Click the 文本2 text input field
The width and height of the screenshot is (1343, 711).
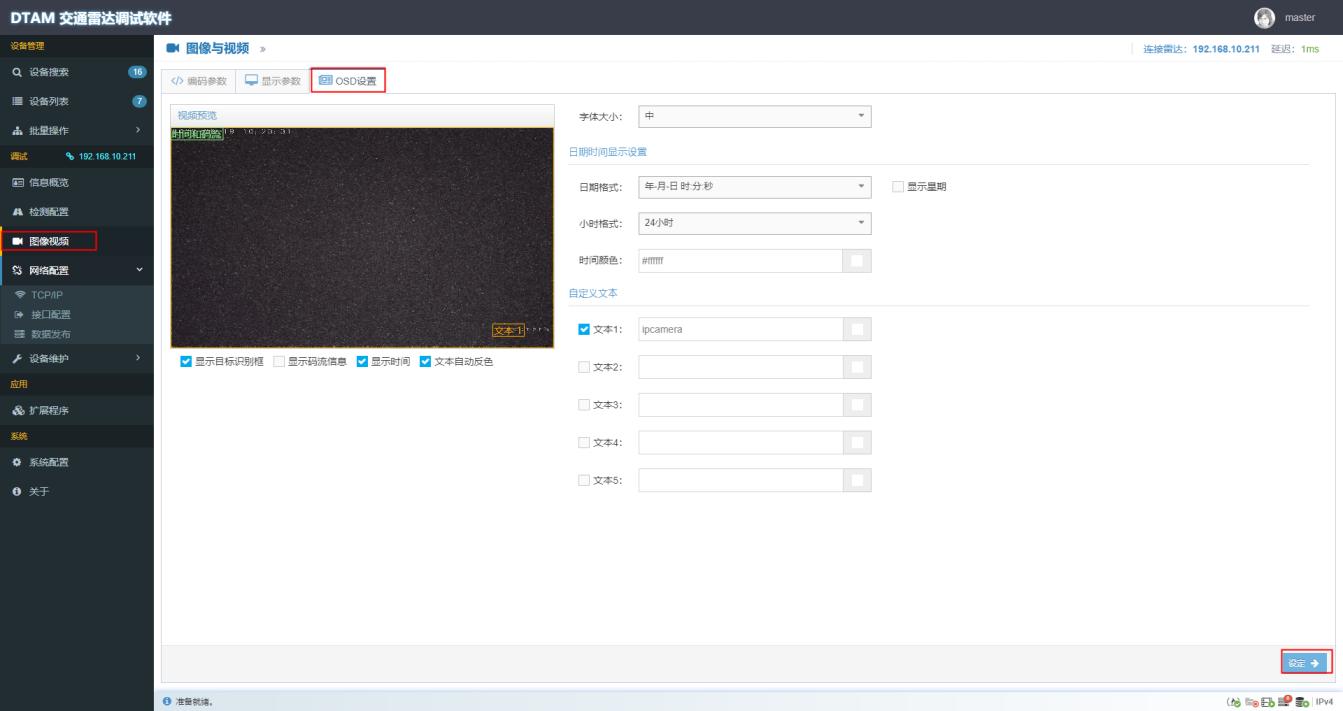pos(740,368)
